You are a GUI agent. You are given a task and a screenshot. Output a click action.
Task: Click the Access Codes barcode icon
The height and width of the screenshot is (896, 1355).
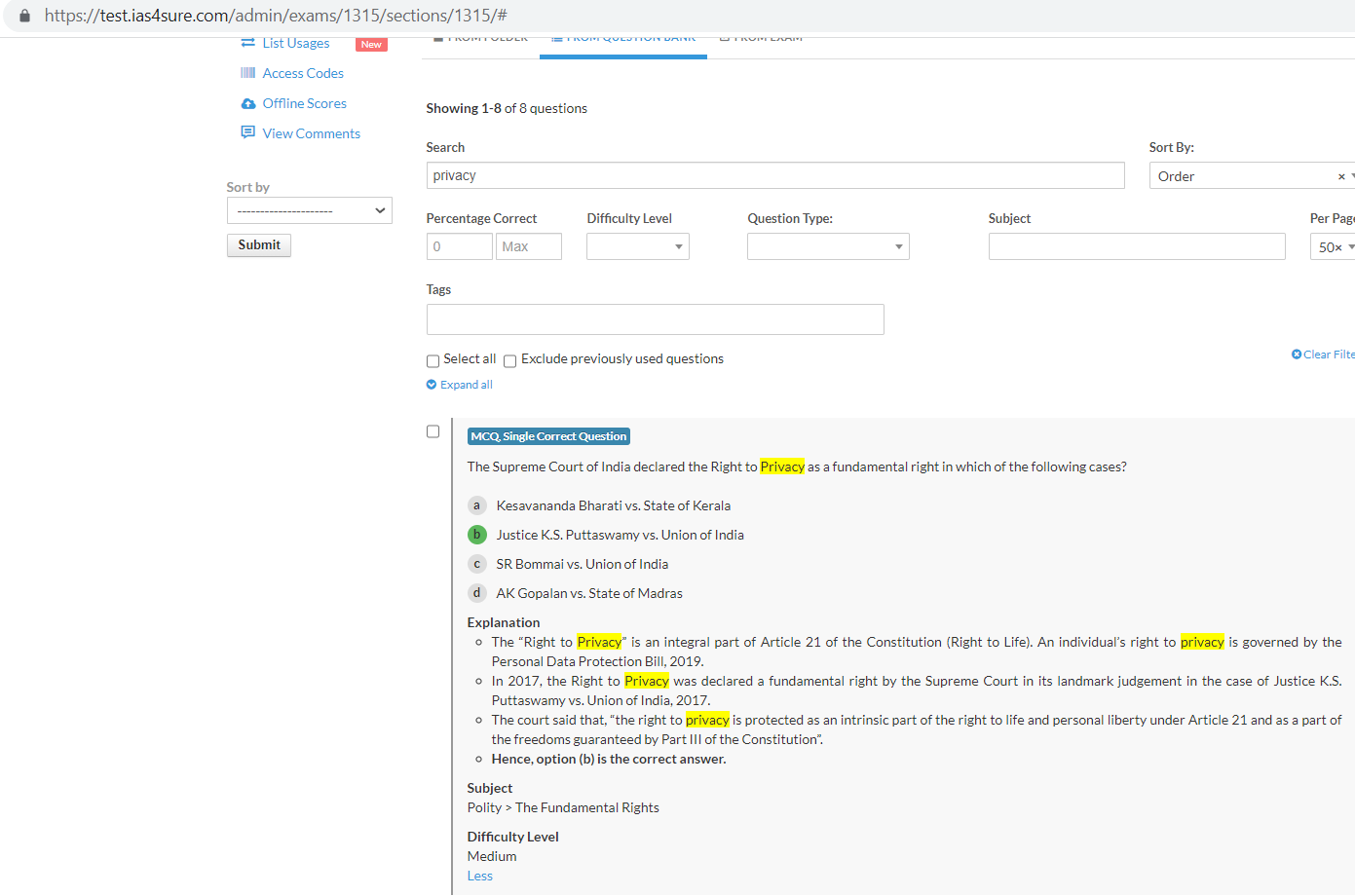pyautogui.click(x=247, y=73)
